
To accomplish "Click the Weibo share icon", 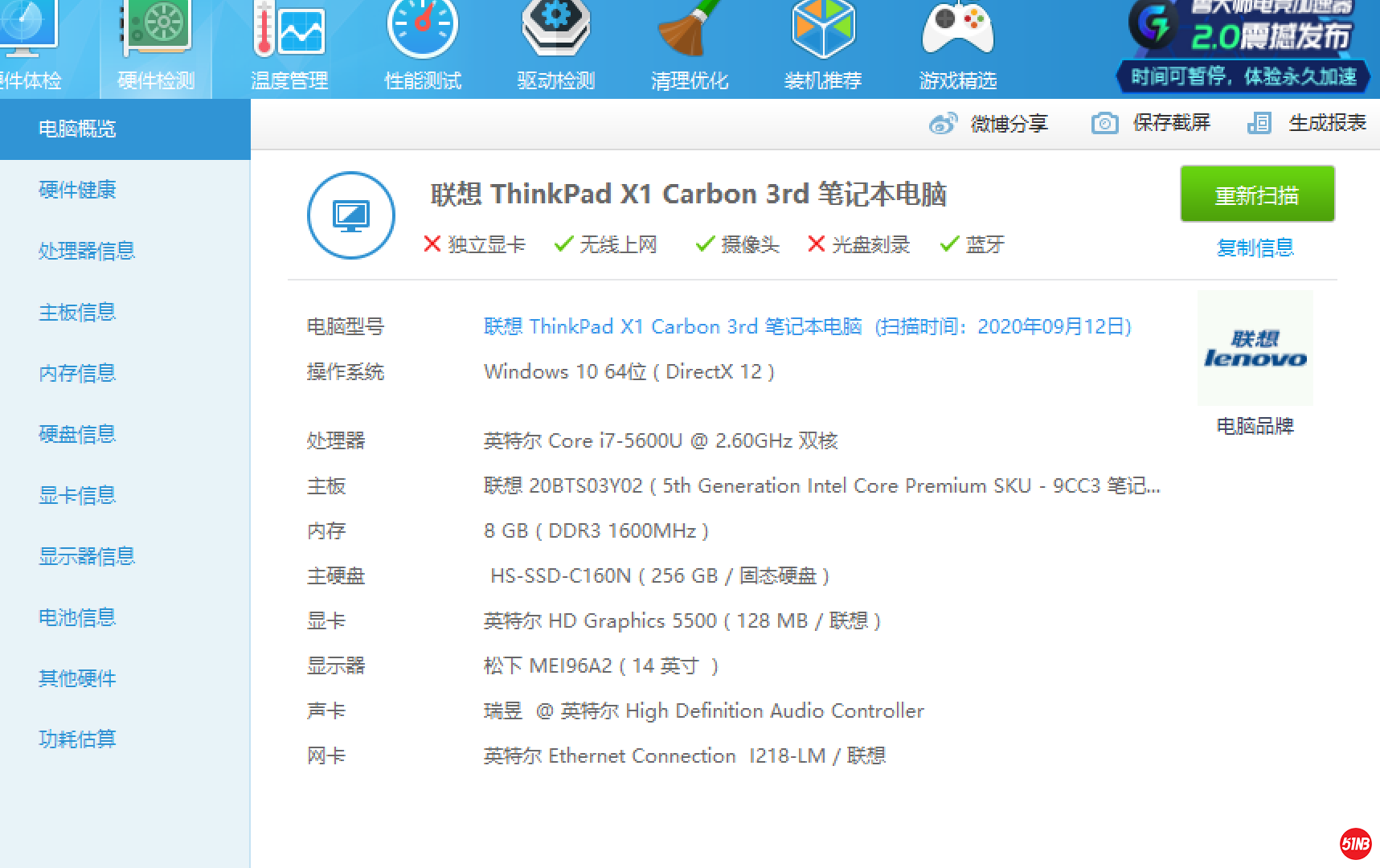I will [x=943, y=123].
